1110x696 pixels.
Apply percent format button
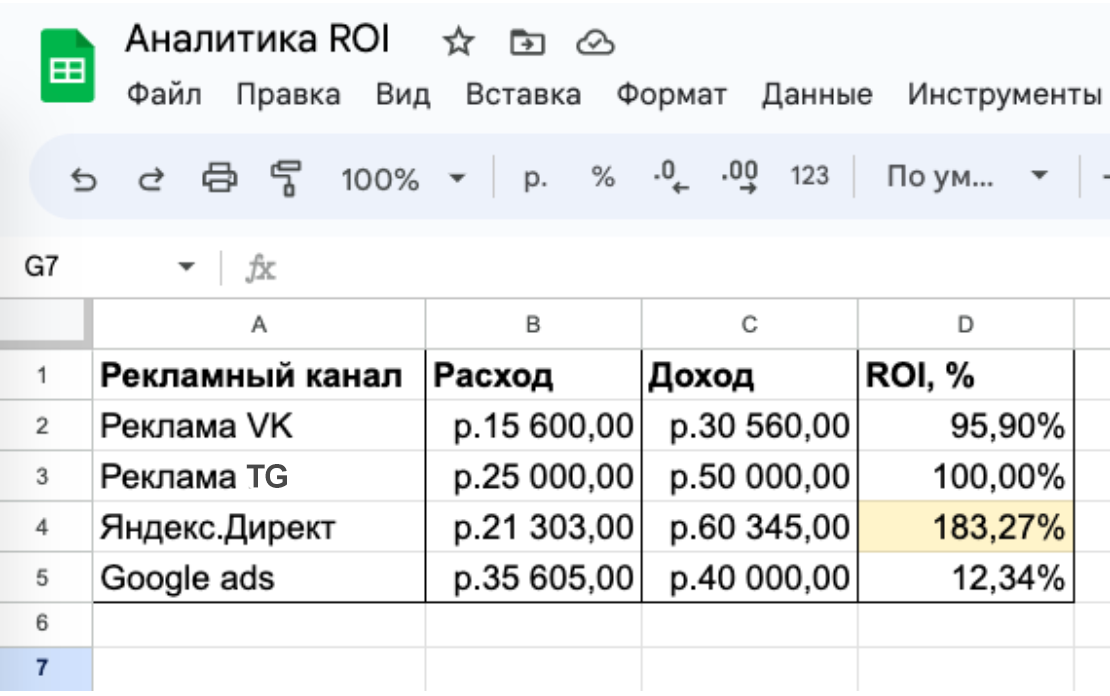click(x=602, y=178)
